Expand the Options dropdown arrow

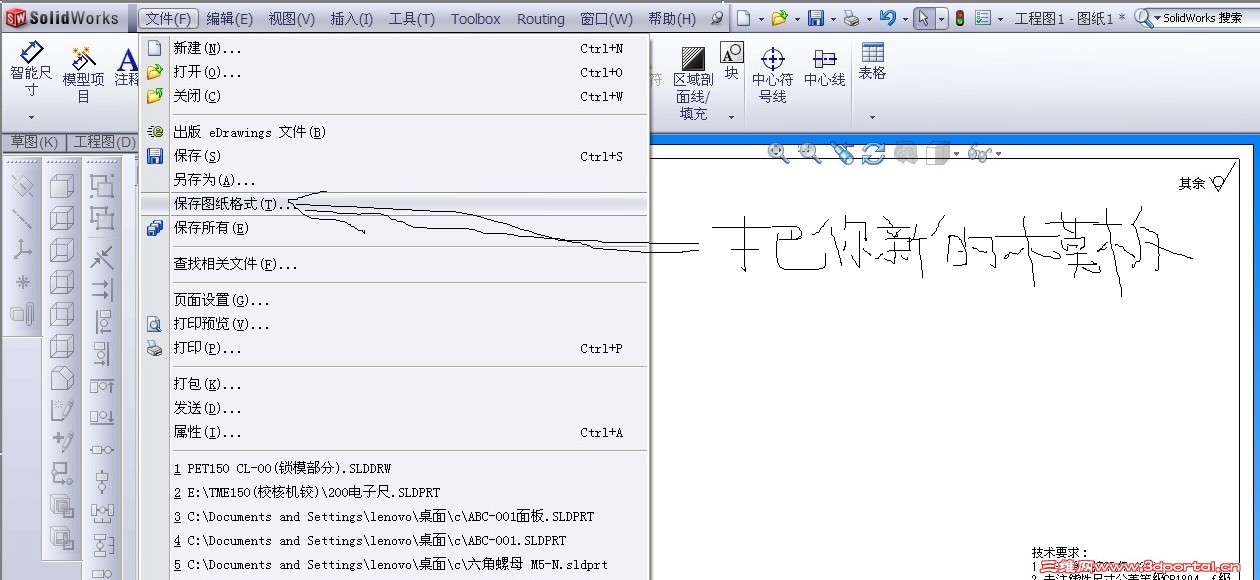1001,19
